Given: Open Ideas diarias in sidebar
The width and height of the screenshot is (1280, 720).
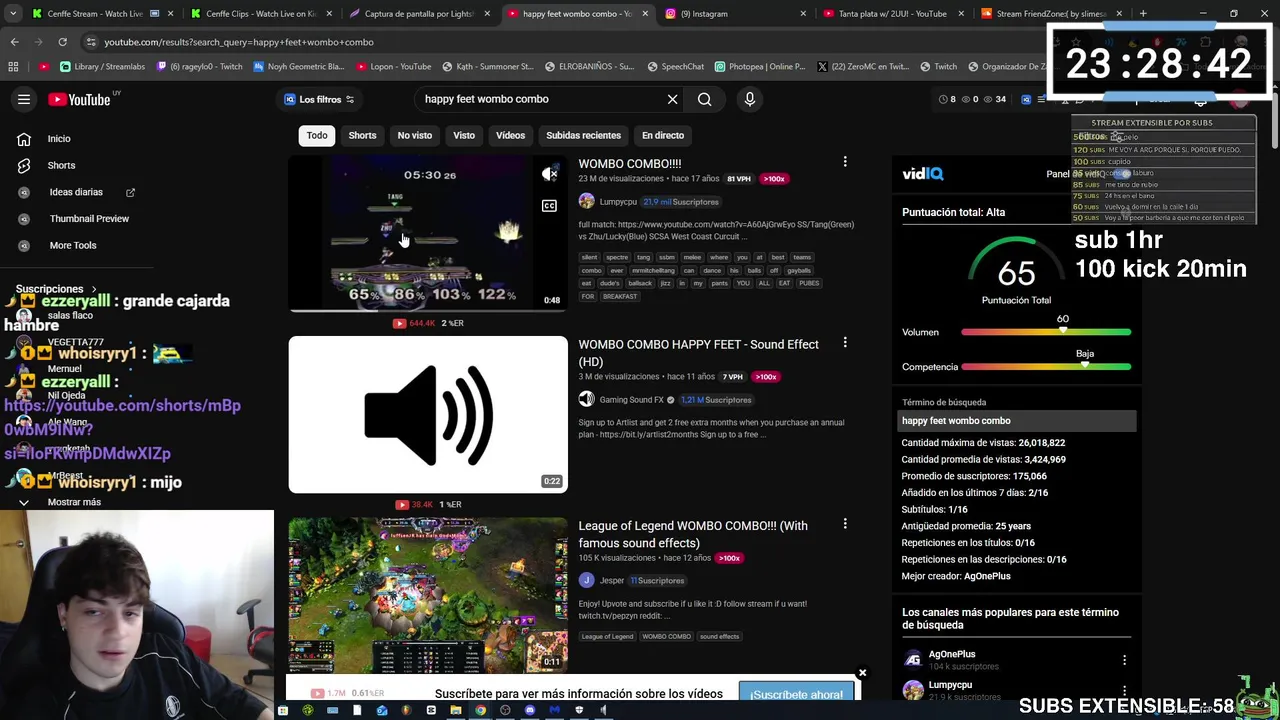Looking at the screenshot, I should coord(76,192).
